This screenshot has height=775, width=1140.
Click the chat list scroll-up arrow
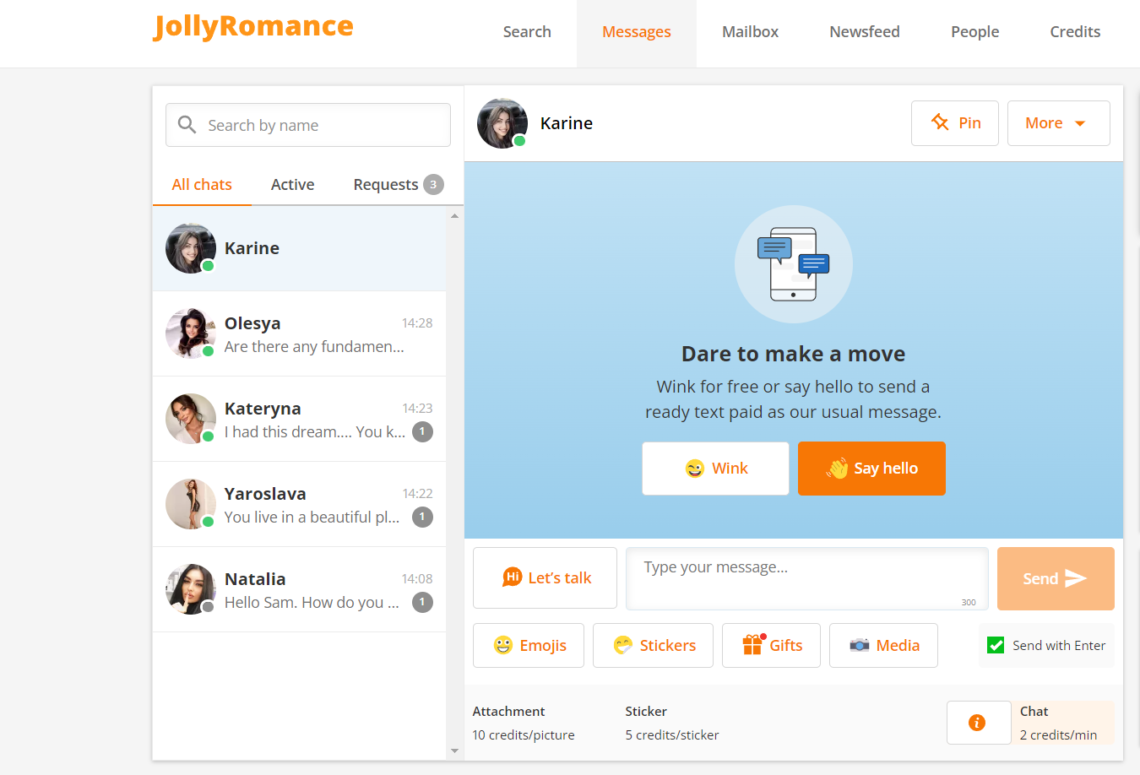click(454, 216)
